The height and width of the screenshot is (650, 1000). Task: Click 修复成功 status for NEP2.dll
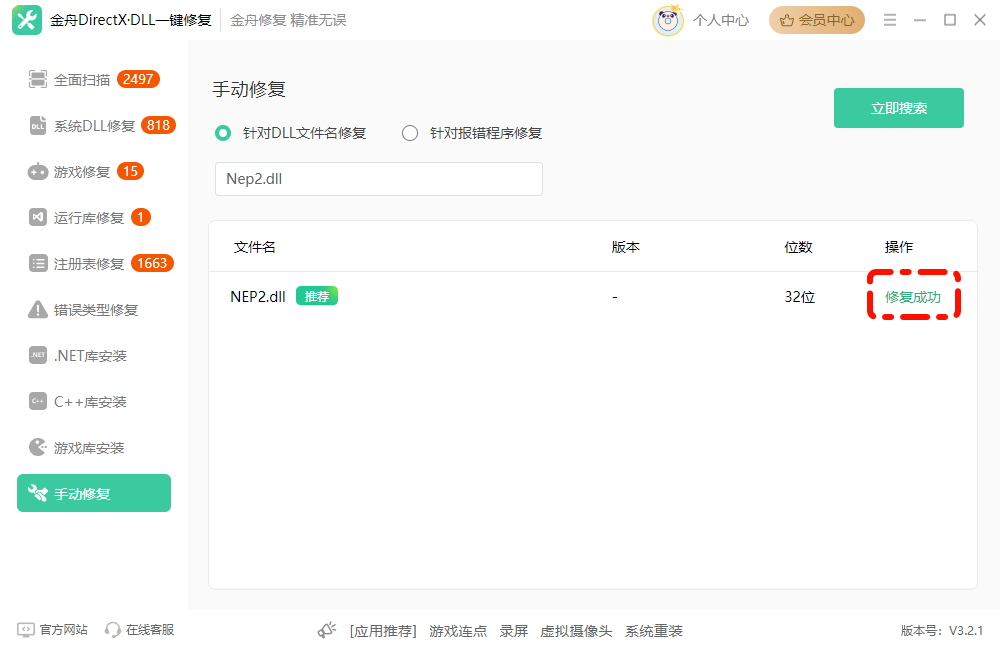pos(913,297)
